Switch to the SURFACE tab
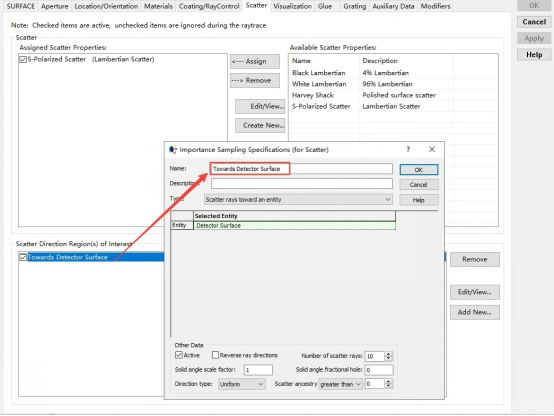This screenshot has width=554, height=416. coord(20,6)
